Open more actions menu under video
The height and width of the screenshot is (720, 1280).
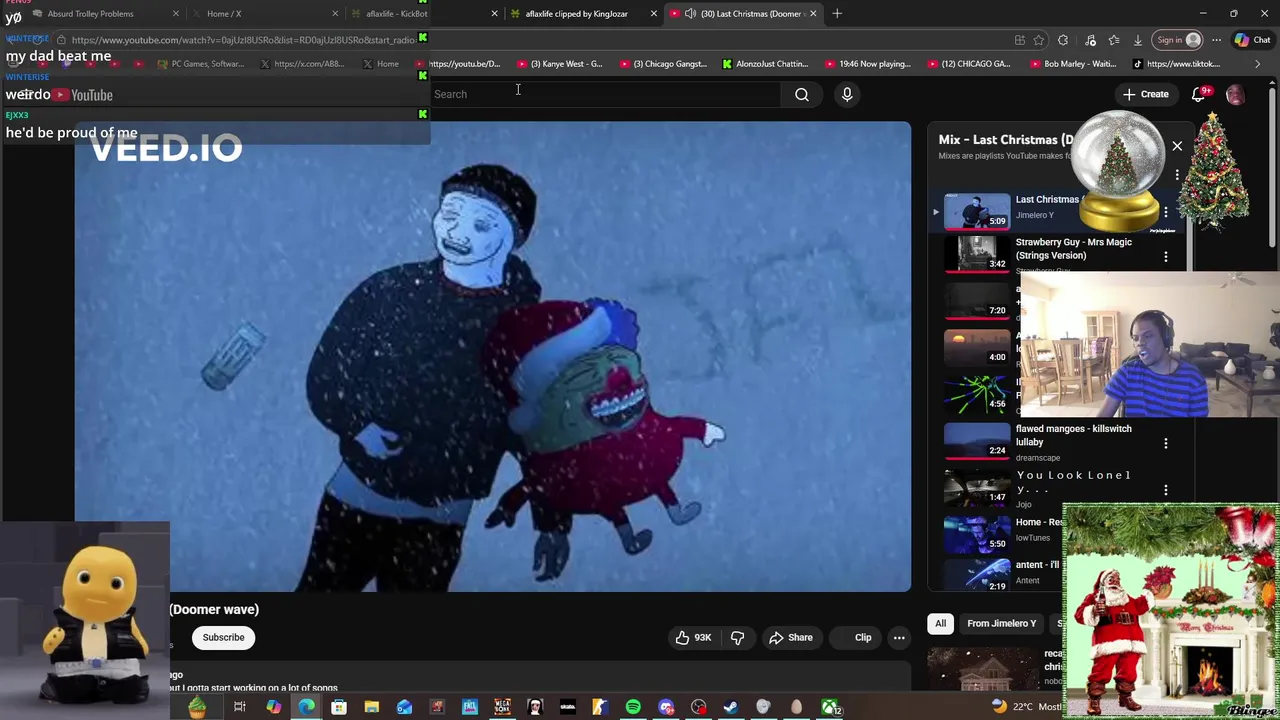pyautogui.click(x=899, y=637)
